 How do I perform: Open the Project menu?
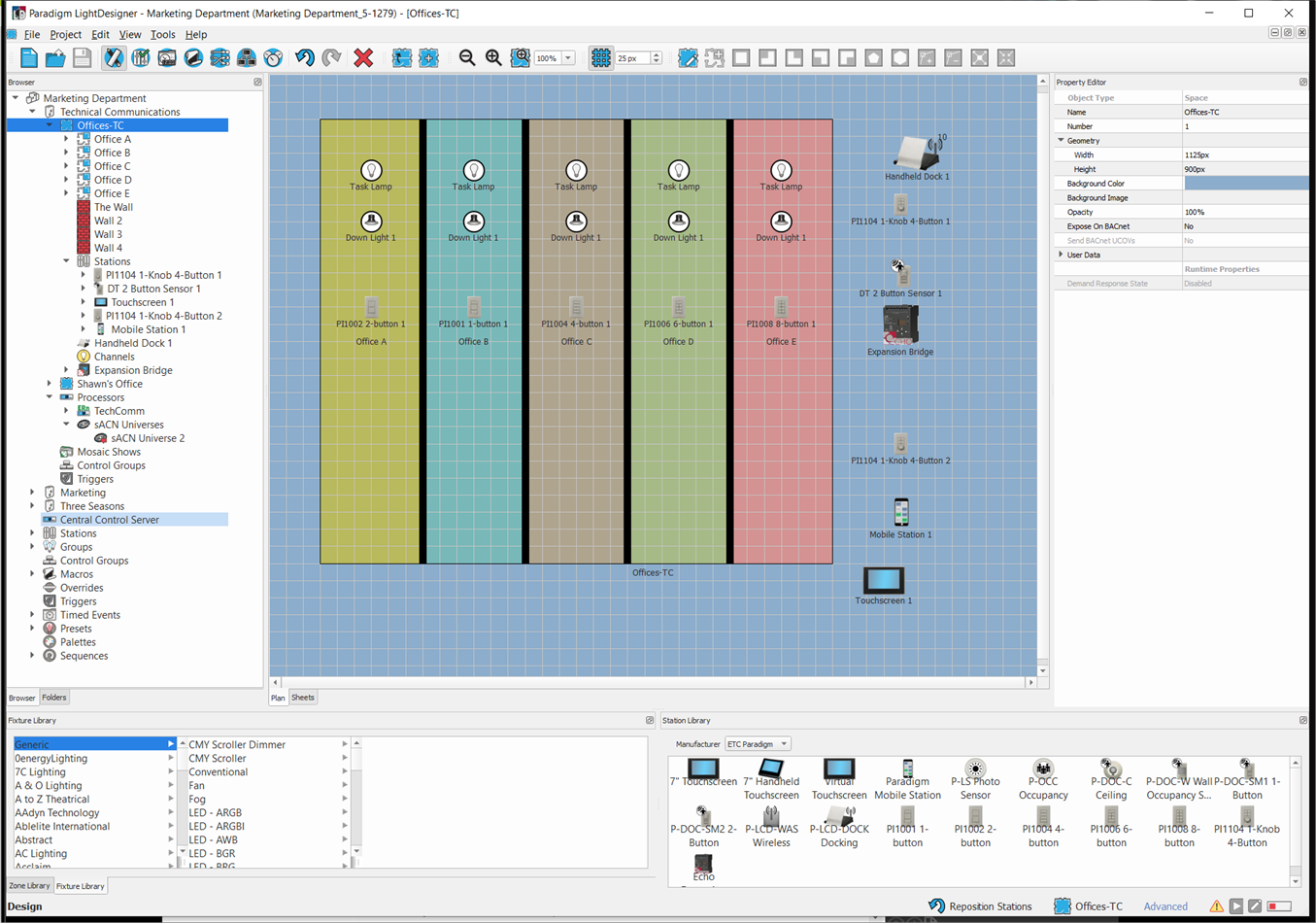pyautogui.click(x=65, y=34)
